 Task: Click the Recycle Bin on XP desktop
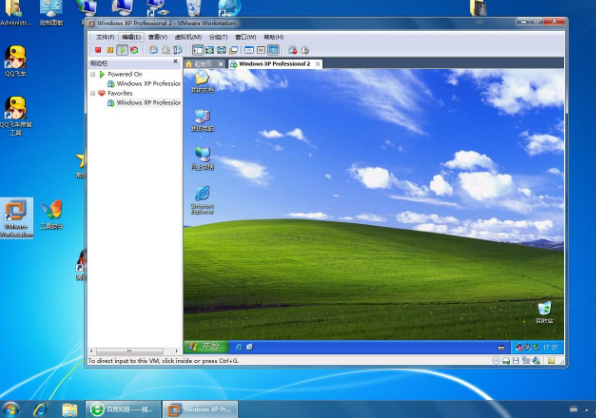544,312
